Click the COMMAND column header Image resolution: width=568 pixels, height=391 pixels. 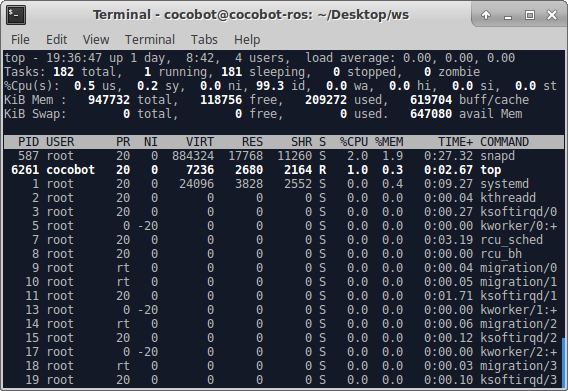click(x=505, y=142)
